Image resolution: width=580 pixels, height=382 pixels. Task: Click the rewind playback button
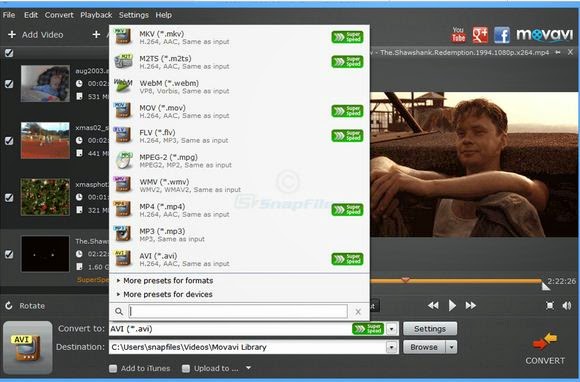tap(433, 305)
